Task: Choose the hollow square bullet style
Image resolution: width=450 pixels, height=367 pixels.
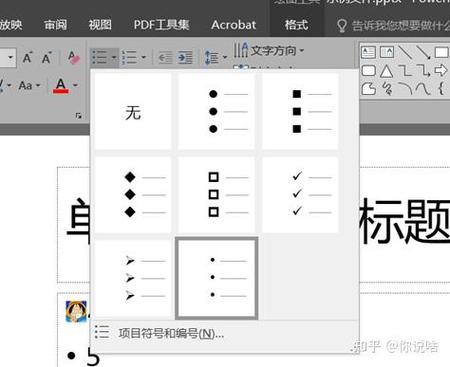Action: tap(217, 195)
